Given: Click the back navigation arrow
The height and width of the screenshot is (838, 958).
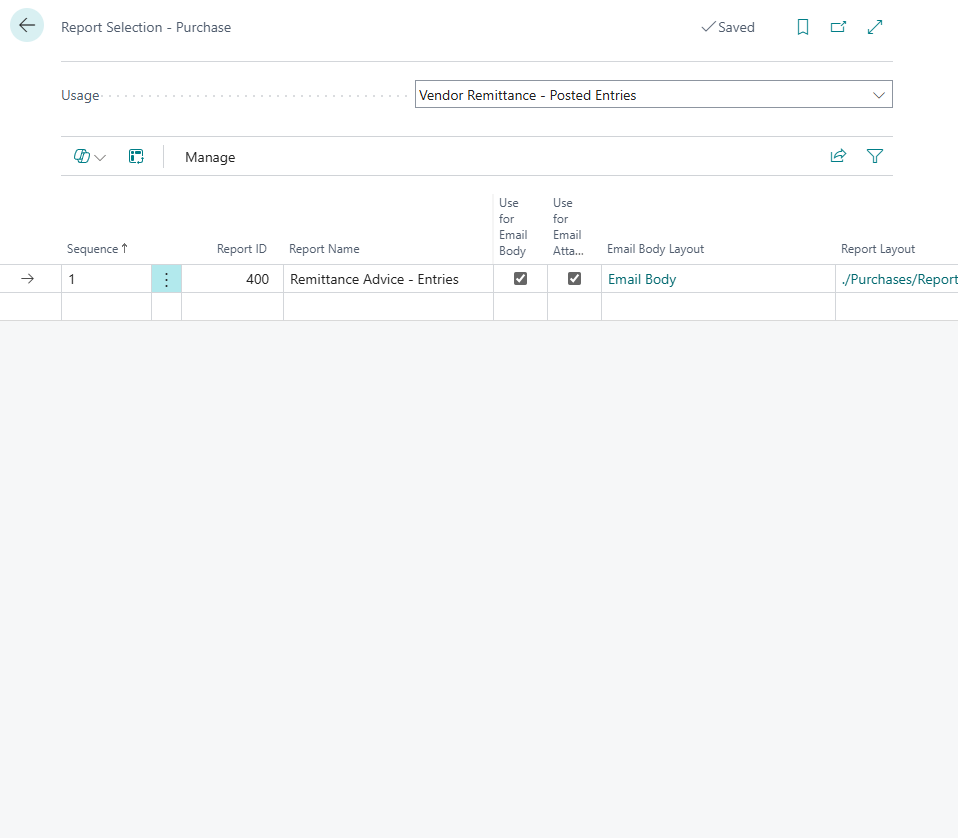Looking at the screenshot, I should (26, 25).
